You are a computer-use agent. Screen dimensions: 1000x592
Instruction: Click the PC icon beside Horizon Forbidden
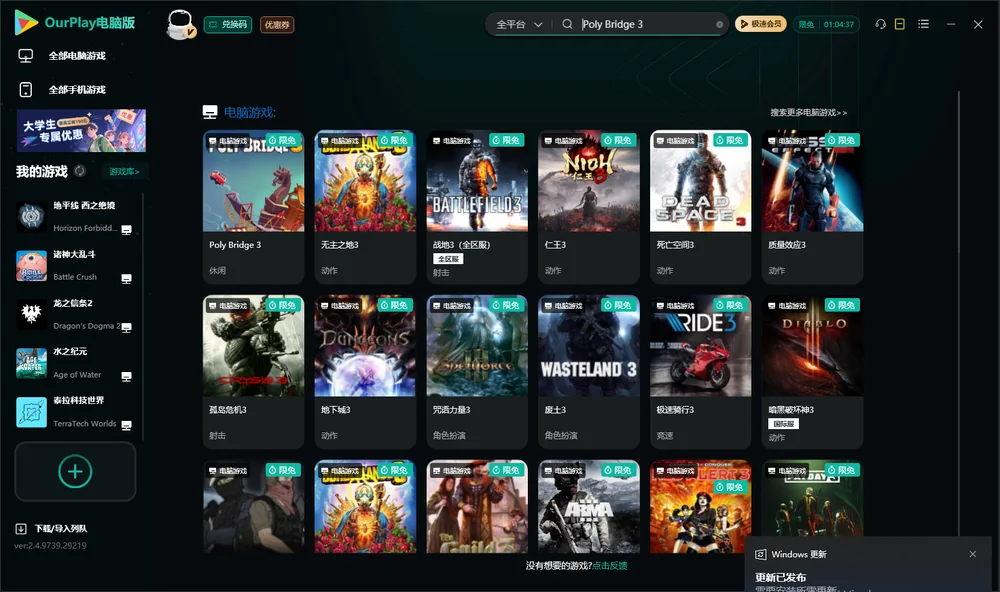coord(126,230)
